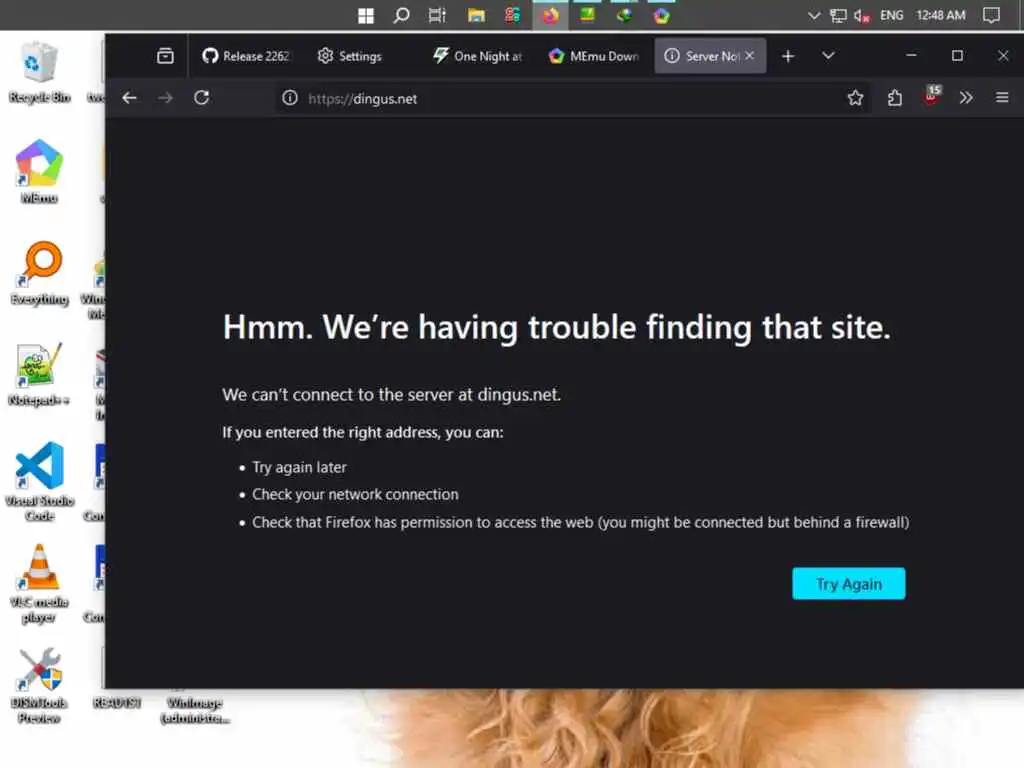Select the Visual Studio Code desktop shortcut
The image size is (1024, 768).
(x=39, y=482)
